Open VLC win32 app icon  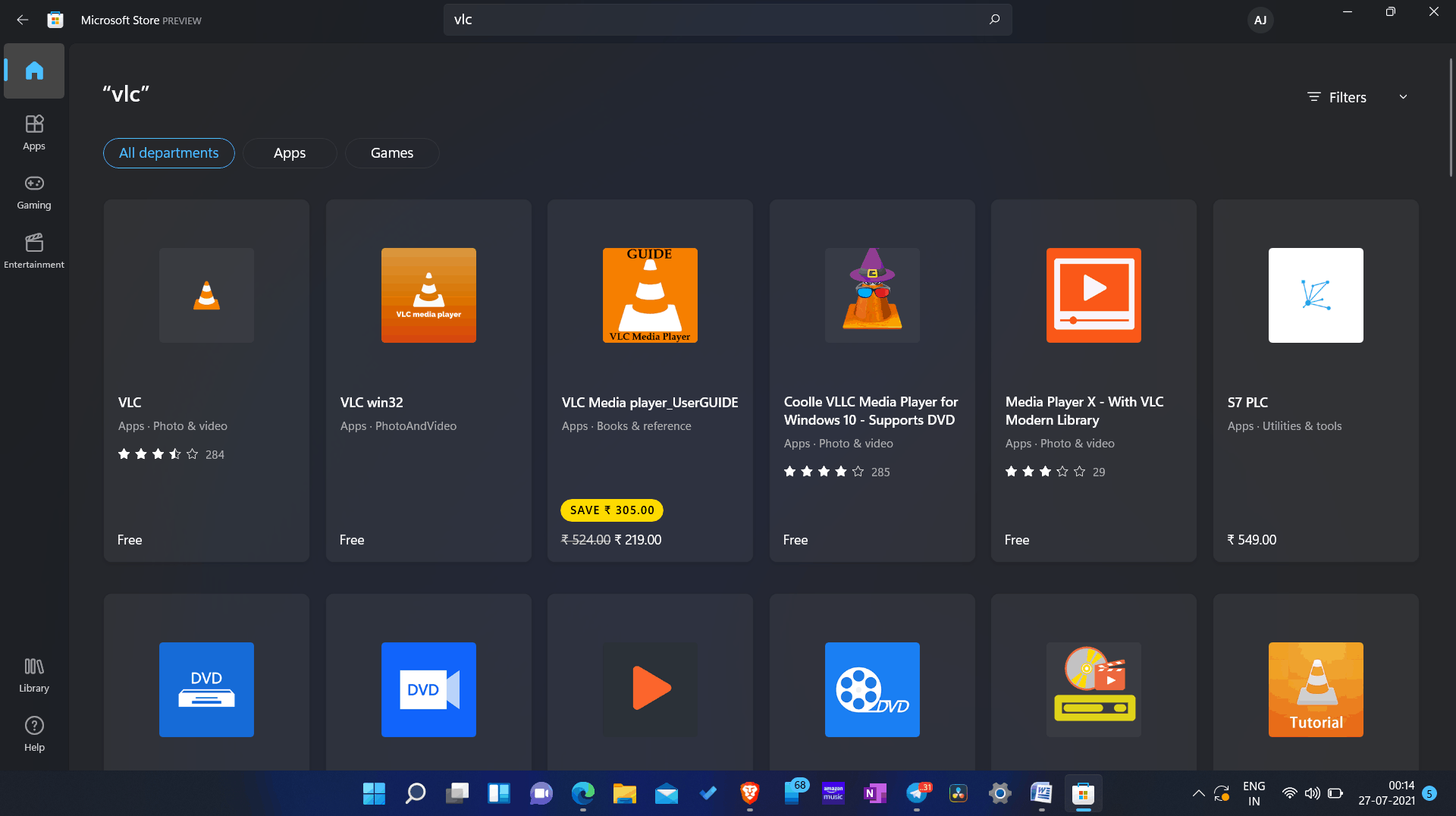(x=428, y=295)
